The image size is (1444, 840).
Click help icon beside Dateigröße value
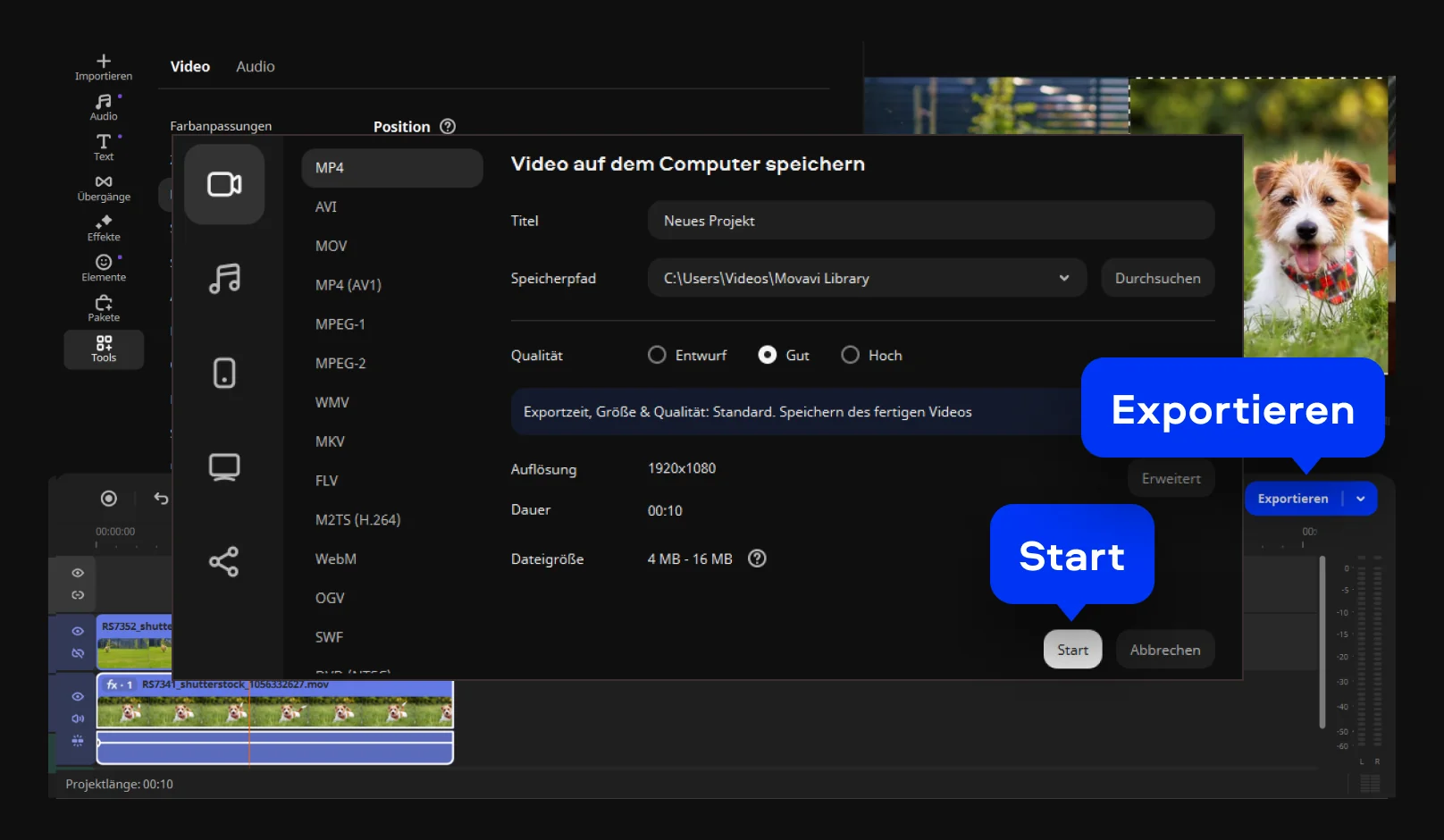(757, 559)
